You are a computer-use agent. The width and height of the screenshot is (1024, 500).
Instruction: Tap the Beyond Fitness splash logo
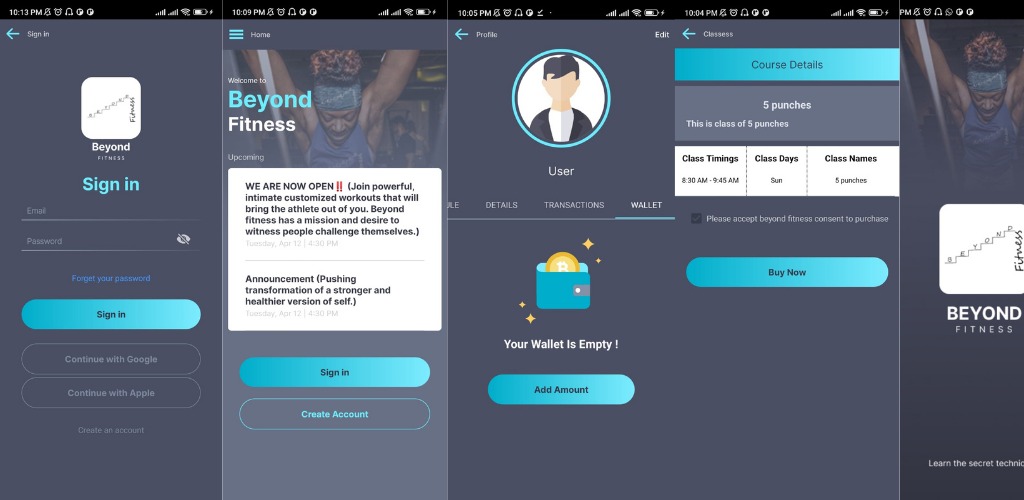(x=983, y=249)
